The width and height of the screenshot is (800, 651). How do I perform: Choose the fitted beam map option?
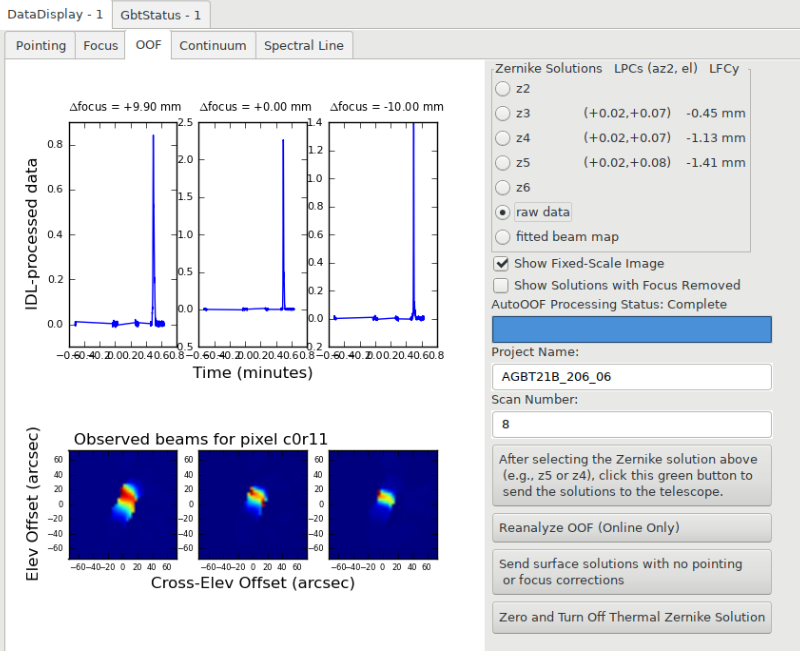(x=503, y=237)
